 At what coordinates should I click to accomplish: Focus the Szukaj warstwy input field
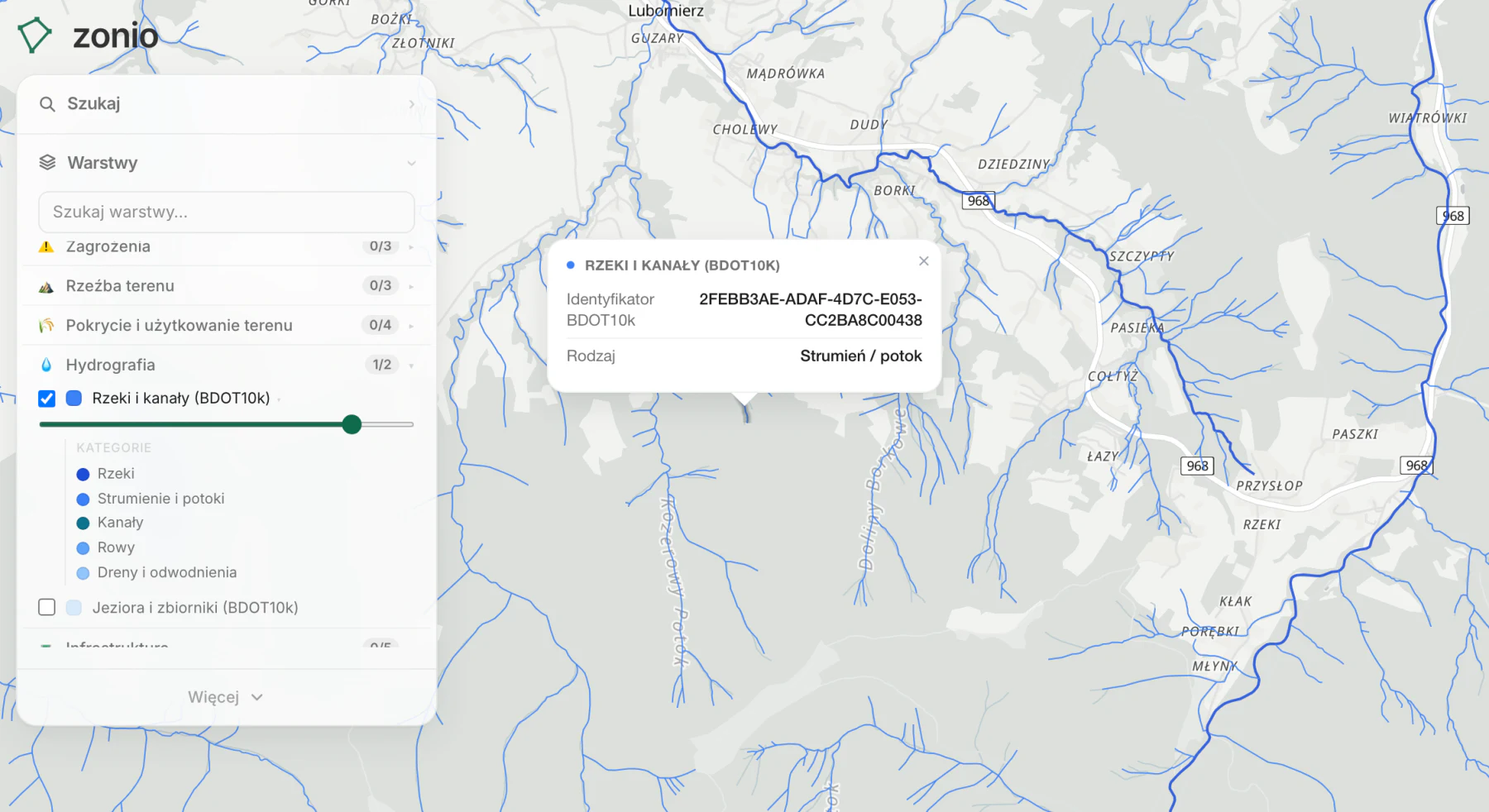click(x=227, y=213)
